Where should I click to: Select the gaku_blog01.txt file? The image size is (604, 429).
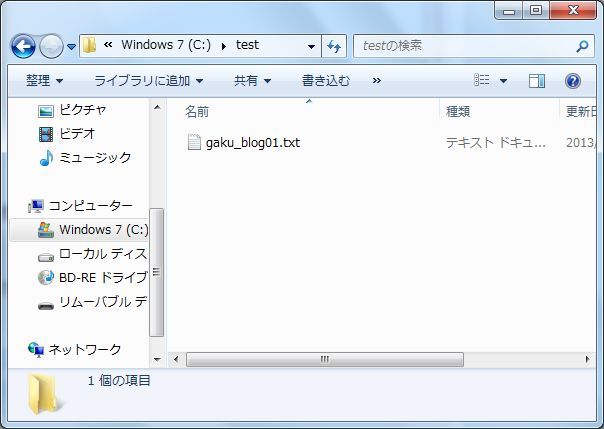[x=253, y=143]
